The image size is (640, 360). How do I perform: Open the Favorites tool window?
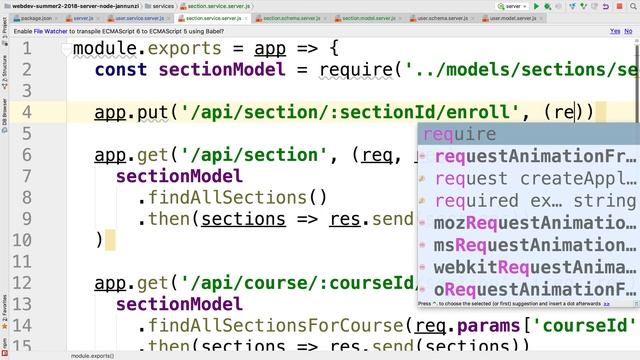pyautogui.click(x=4, y=311)
